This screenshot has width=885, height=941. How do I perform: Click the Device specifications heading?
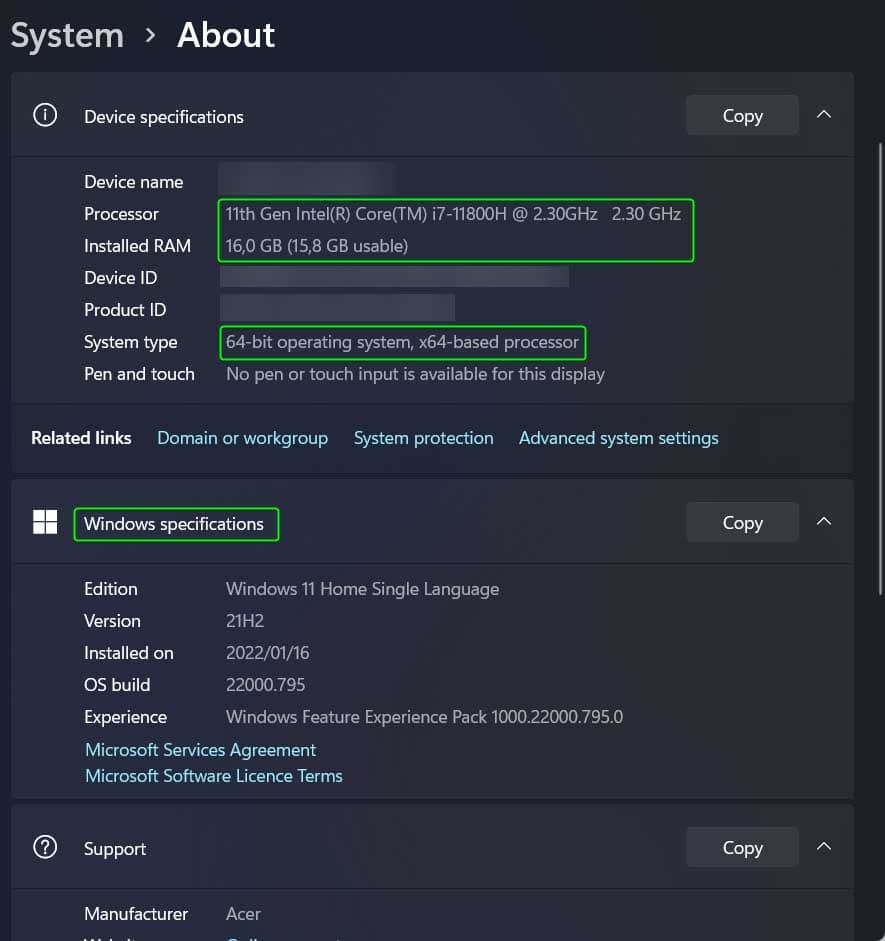click(x=164, y=117)
